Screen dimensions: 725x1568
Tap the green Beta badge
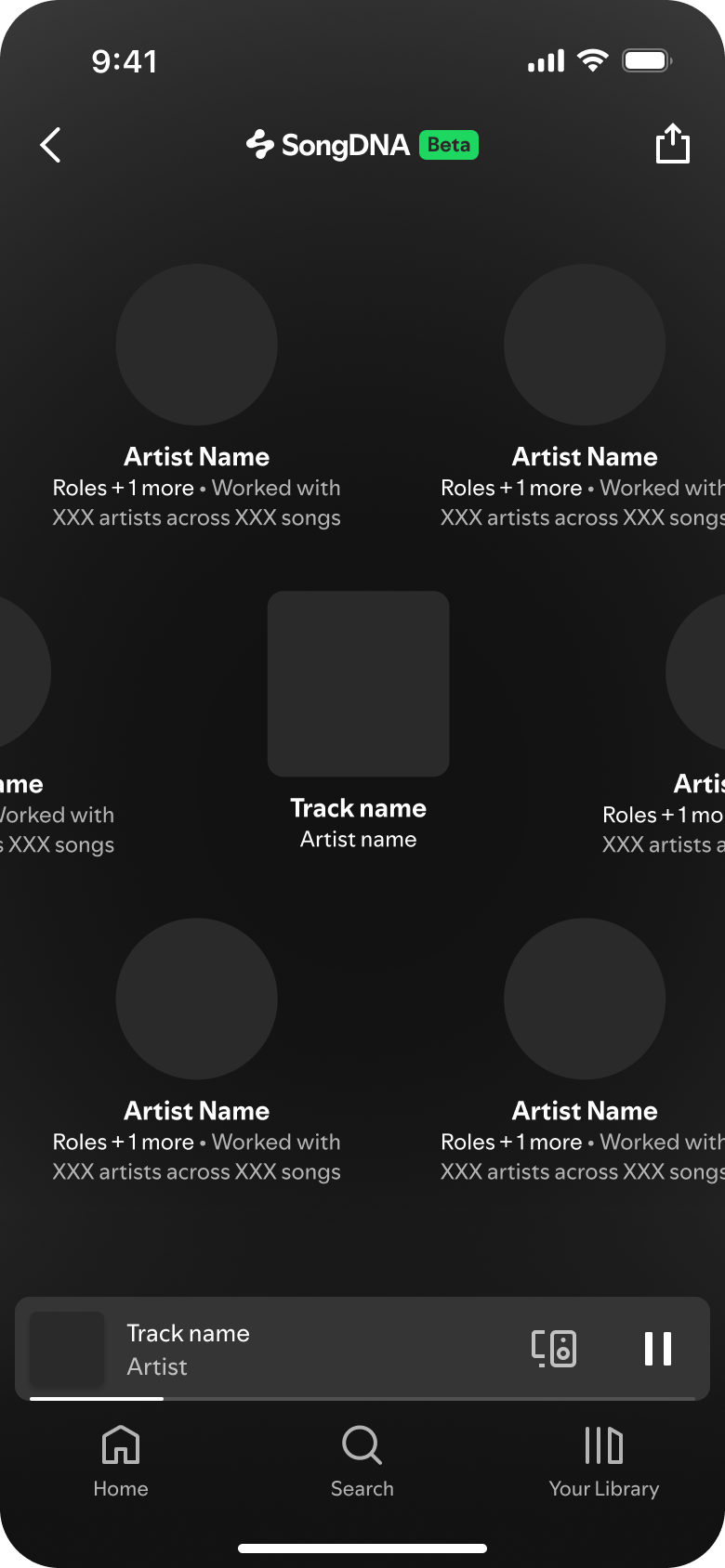click(x=449, y=145)
